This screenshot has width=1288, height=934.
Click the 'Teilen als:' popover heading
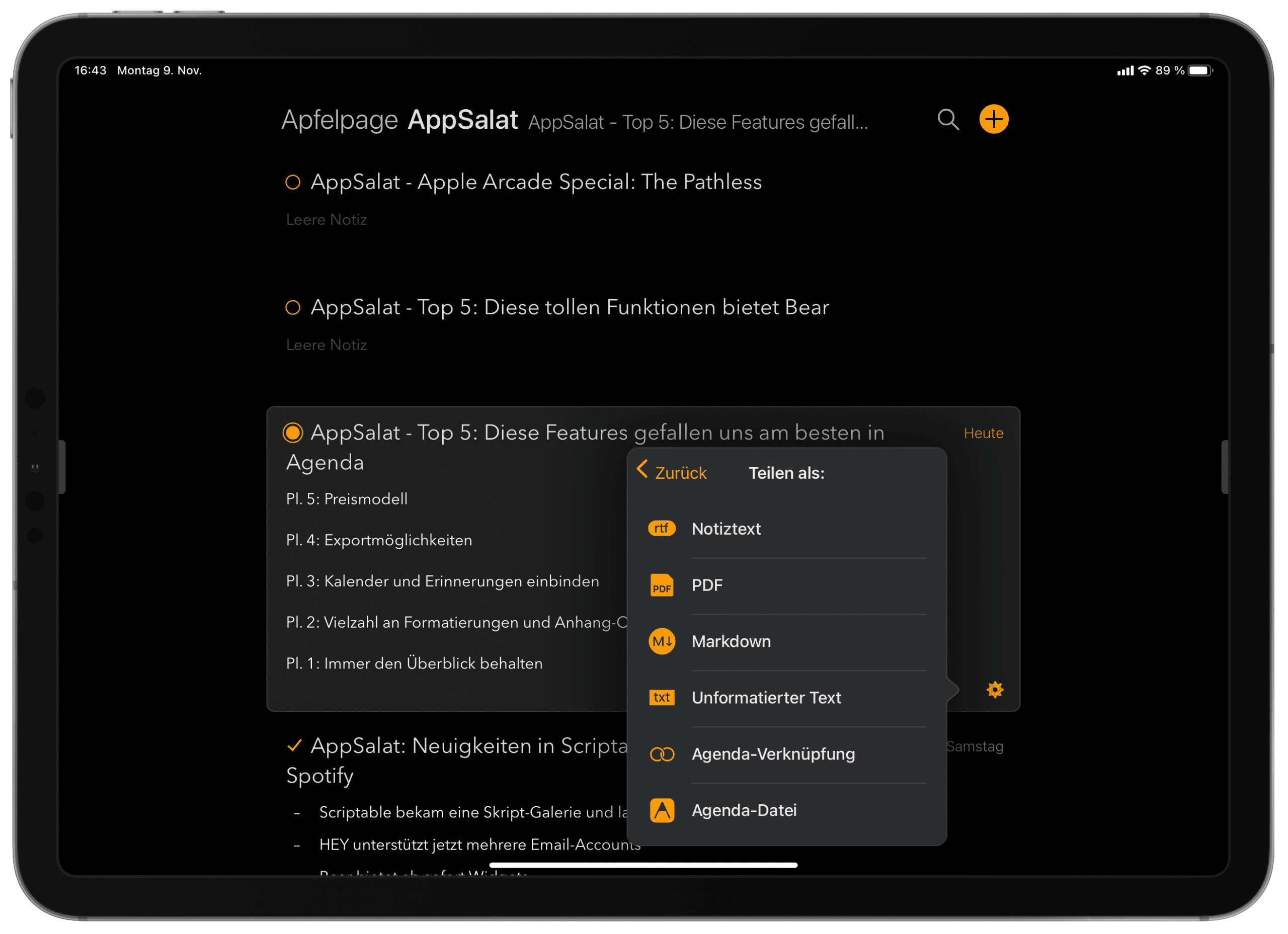(786, 473)
